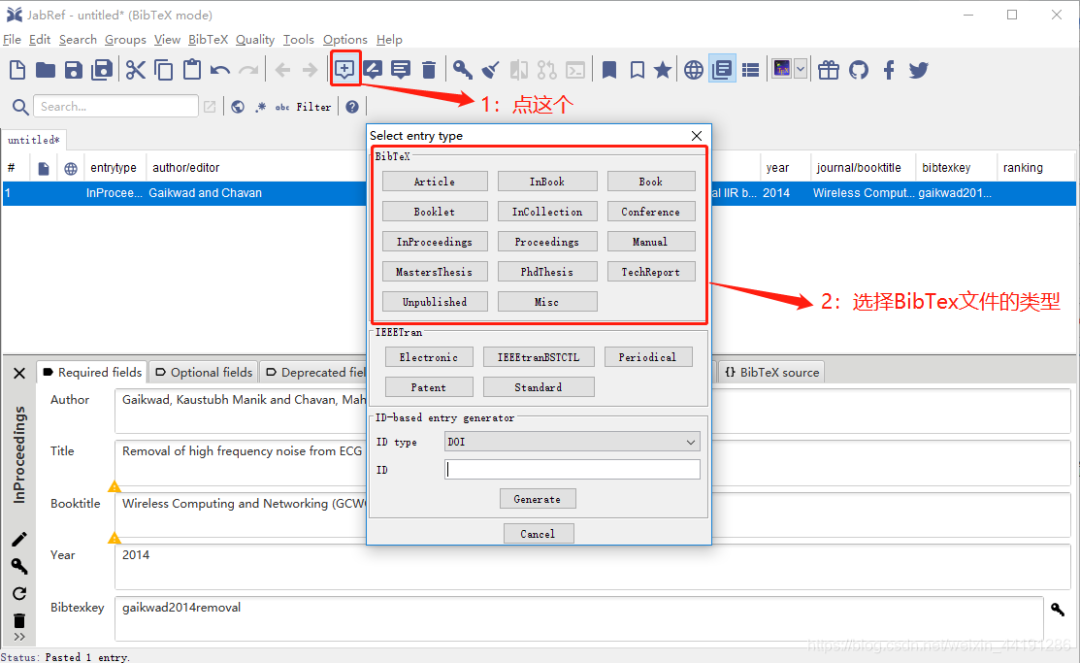Switch to Optional fields tab

204,372
